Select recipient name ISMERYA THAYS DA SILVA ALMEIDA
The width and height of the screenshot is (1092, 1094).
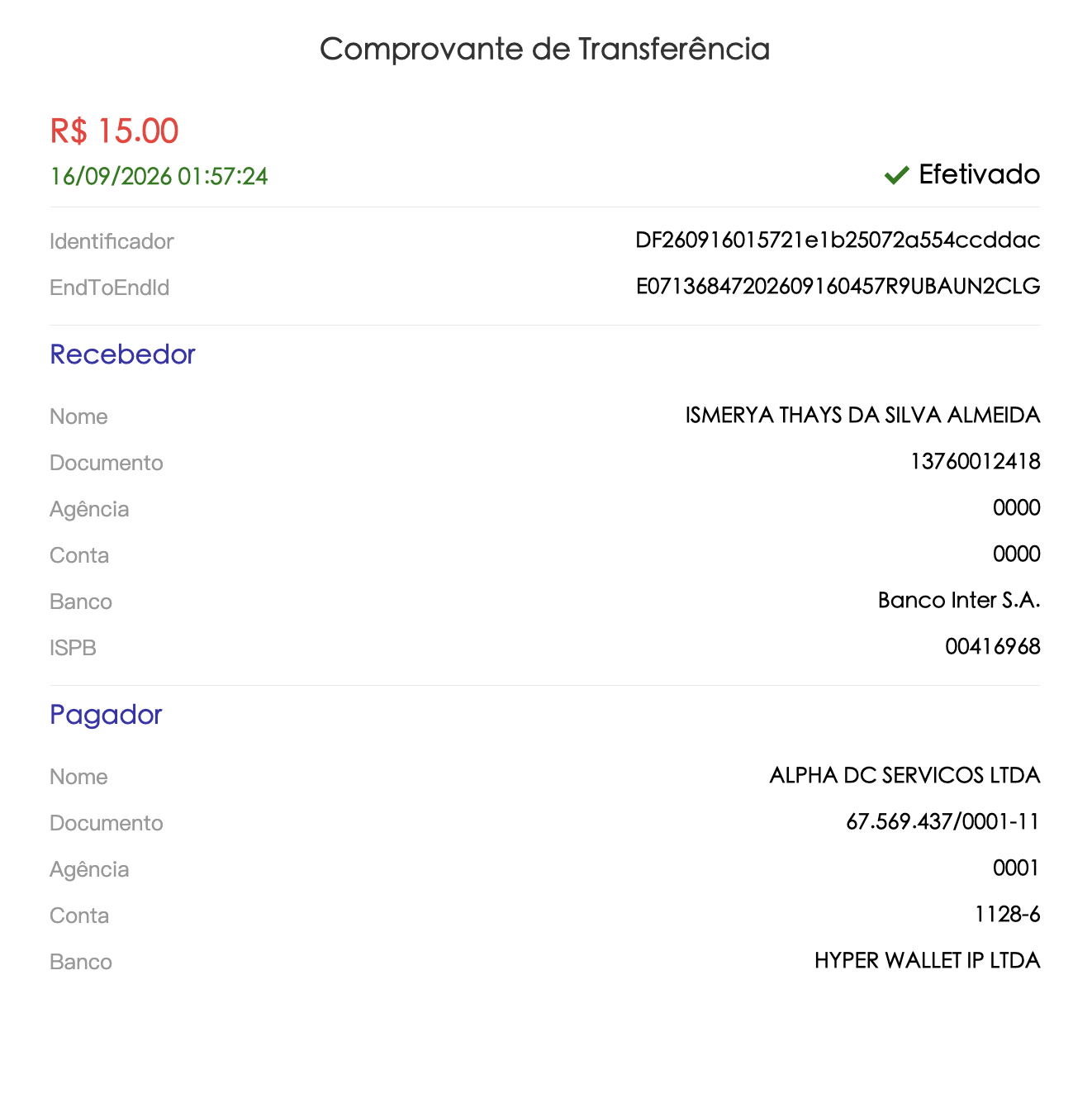[862, 415]
